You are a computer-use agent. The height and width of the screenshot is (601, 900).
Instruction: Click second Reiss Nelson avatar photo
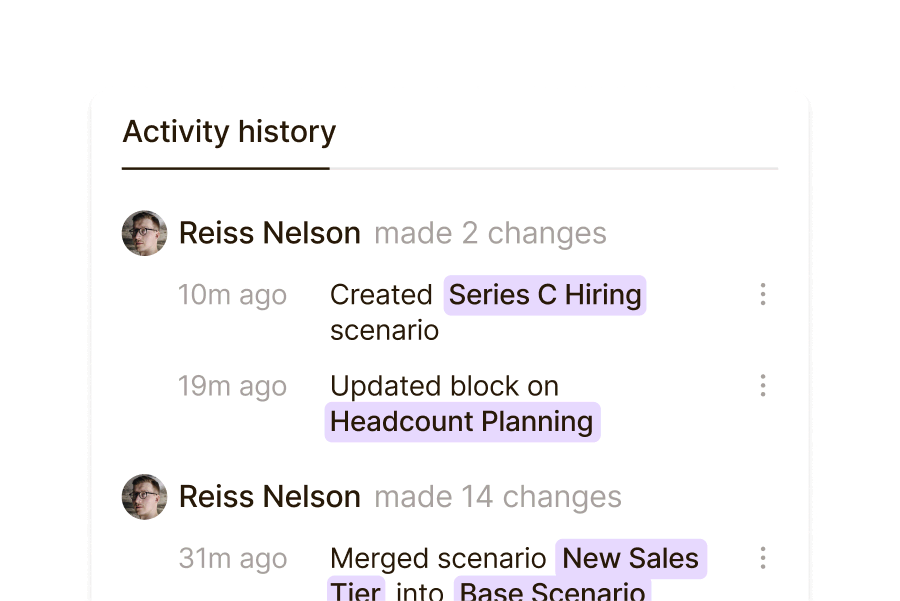[144, 497]
